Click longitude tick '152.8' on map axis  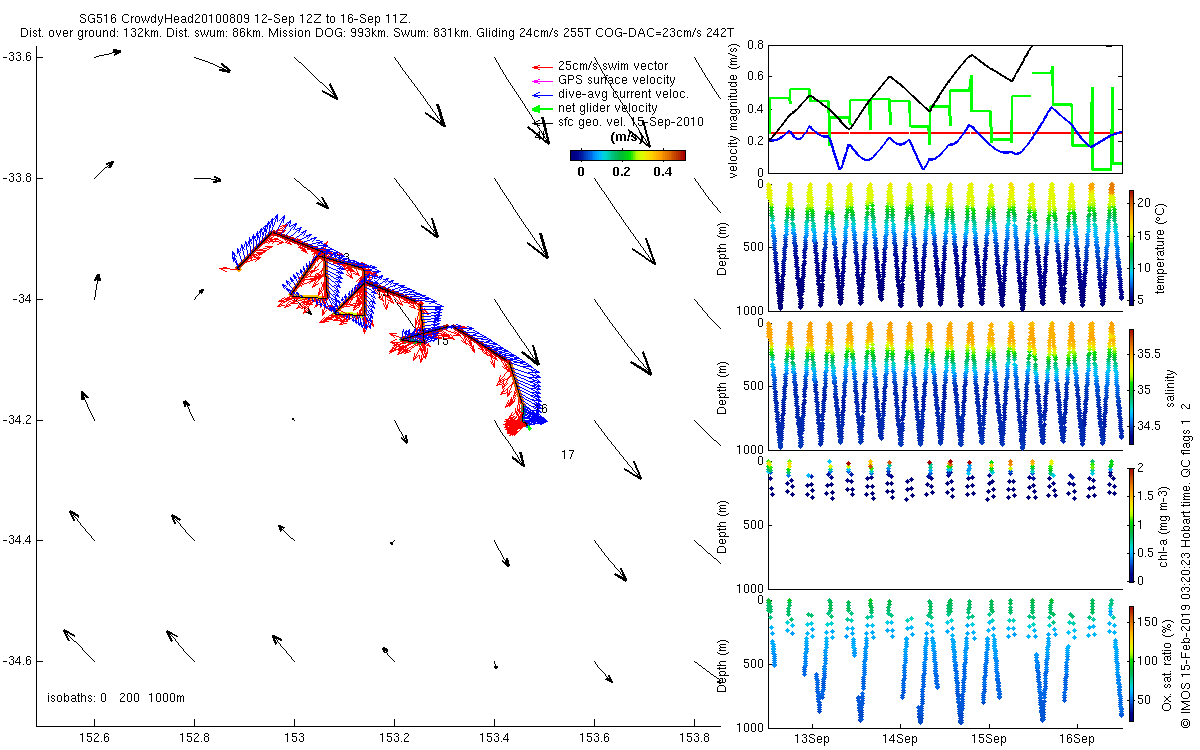point(194,738)
